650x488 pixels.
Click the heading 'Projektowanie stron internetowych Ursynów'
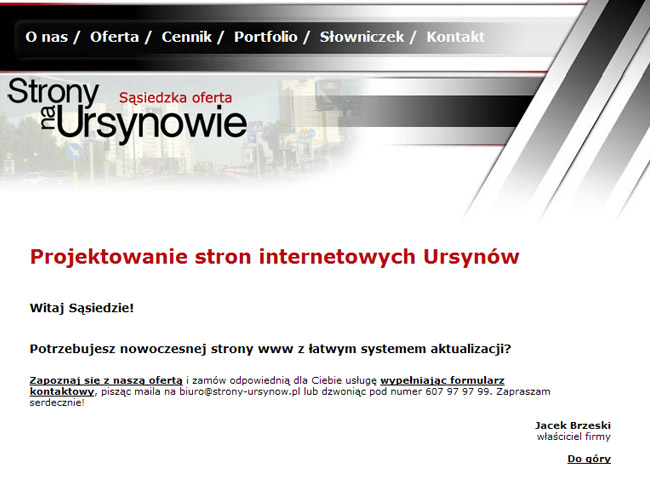point(274,257)
